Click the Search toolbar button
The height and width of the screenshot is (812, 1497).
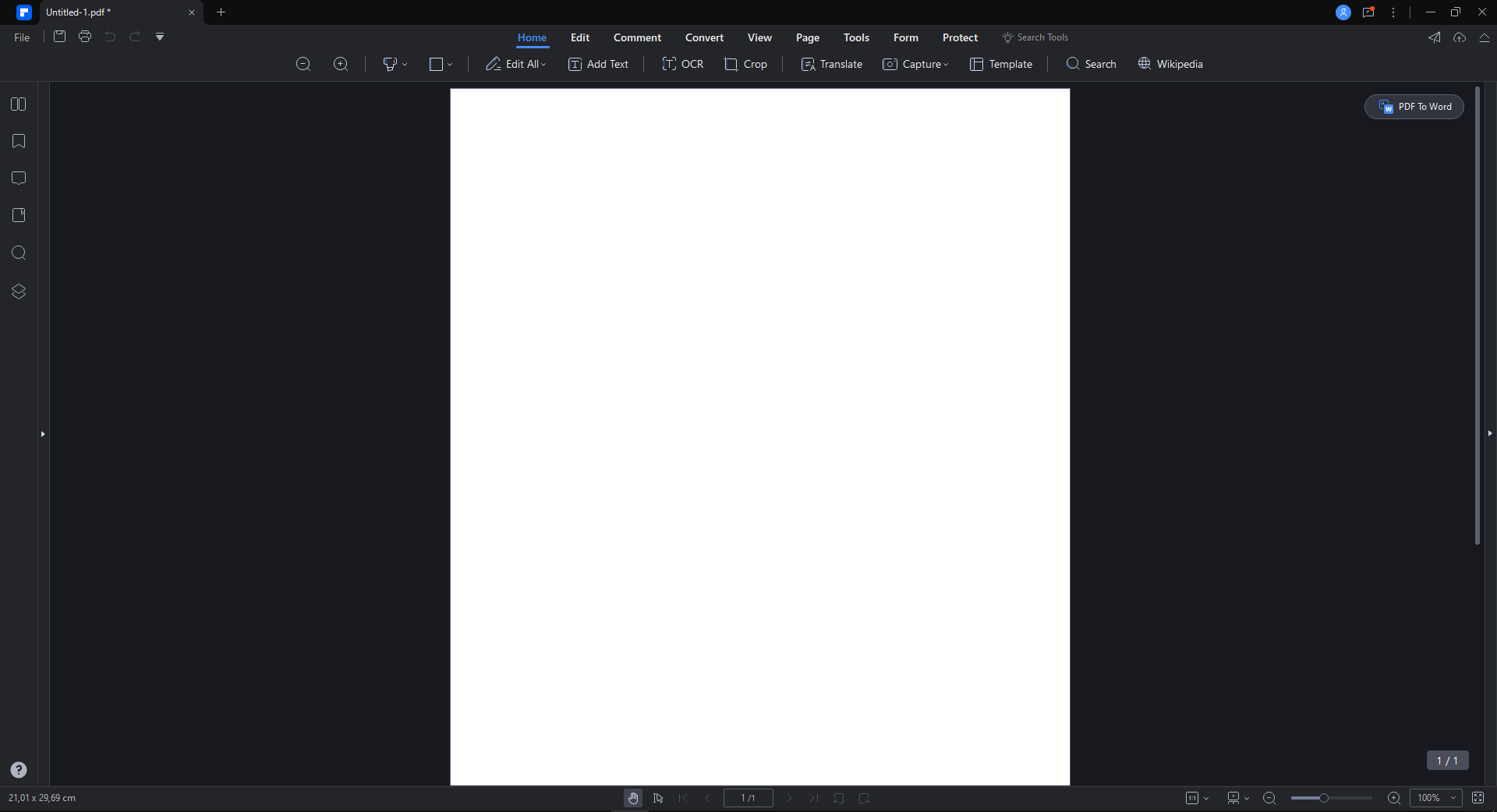pos(1091,64)
